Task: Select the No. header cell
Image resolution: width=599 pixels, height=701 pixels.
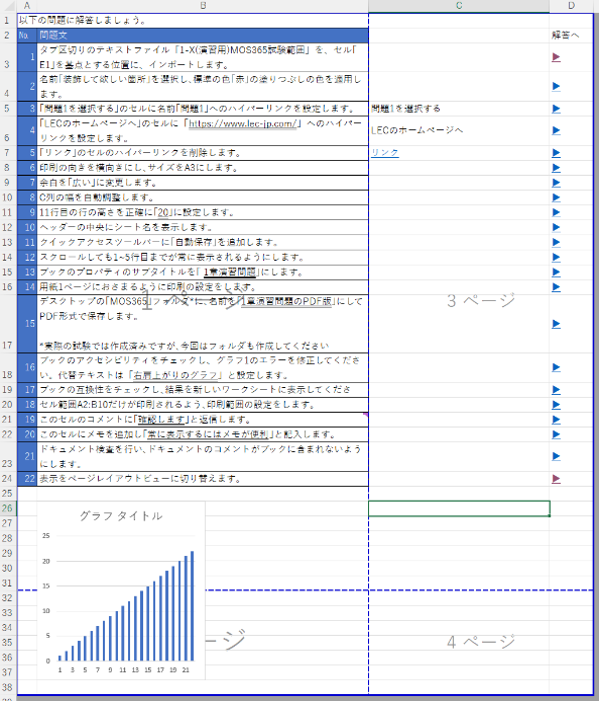Action: tap(27, 35)
